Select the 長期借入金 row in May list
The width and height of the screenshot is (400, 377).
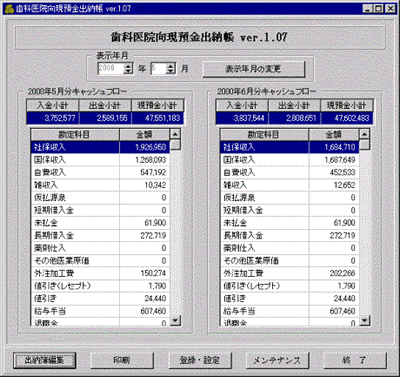click(100, 236)
